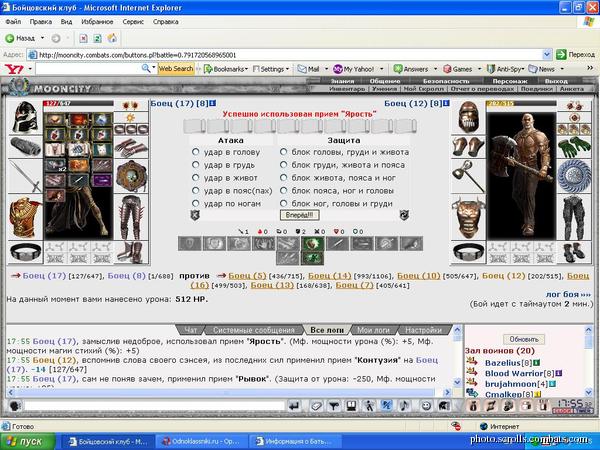
Task: Click the chat save floppy icon
Action: [352, 406]
